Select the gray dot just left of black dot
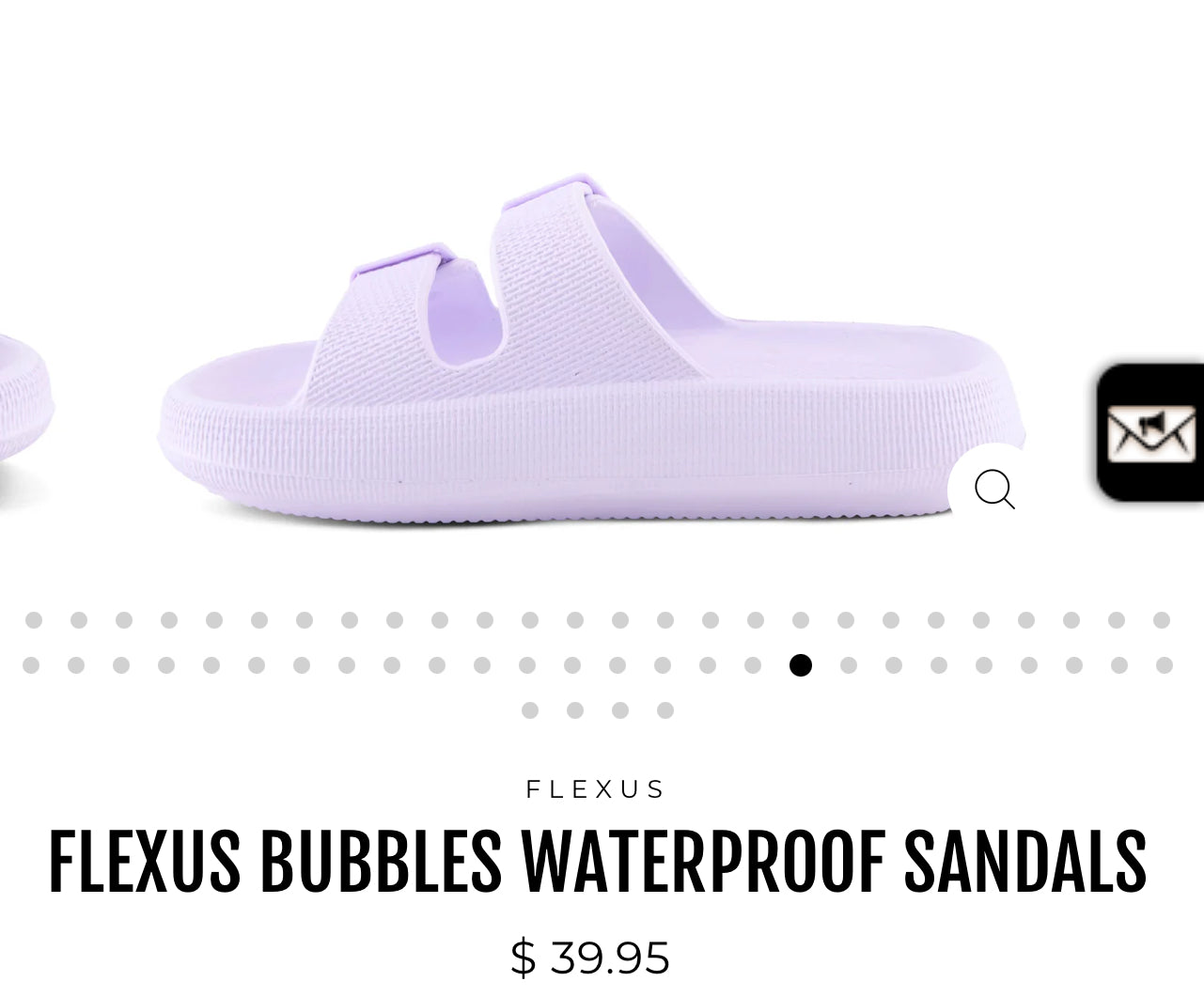This screenshot has height=997, width=1204. tap(753, 665)
